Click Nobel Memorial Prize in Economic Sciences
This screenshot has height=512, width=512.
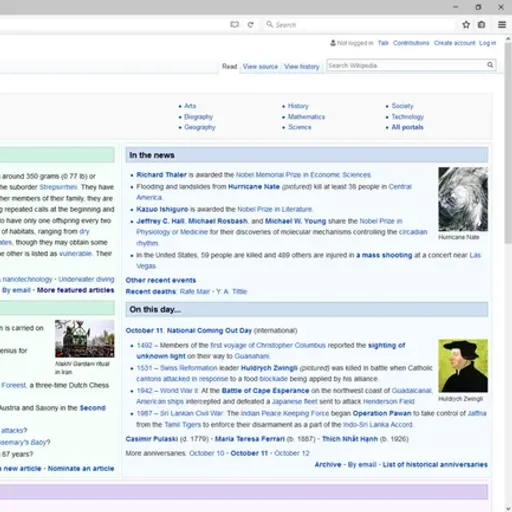[303, 175]
